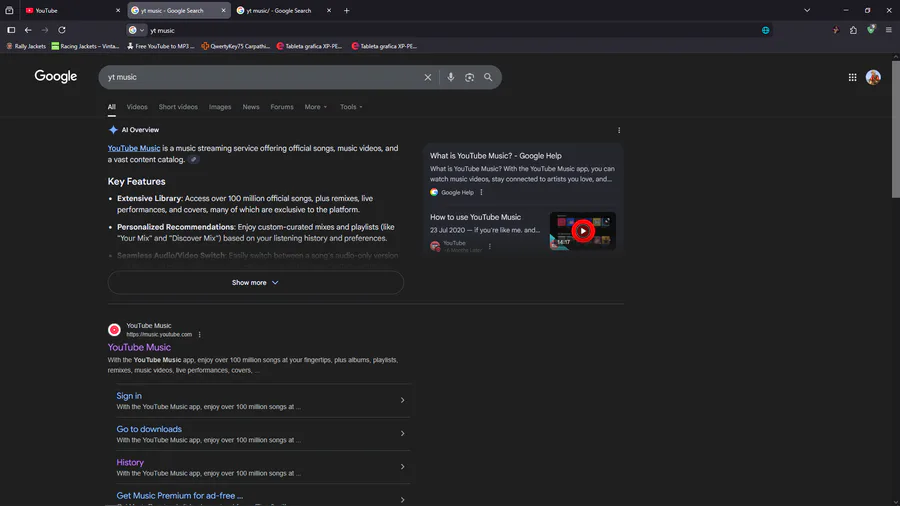Open the Go to downloads chevron
900x506 pixels.
point(402,434)
